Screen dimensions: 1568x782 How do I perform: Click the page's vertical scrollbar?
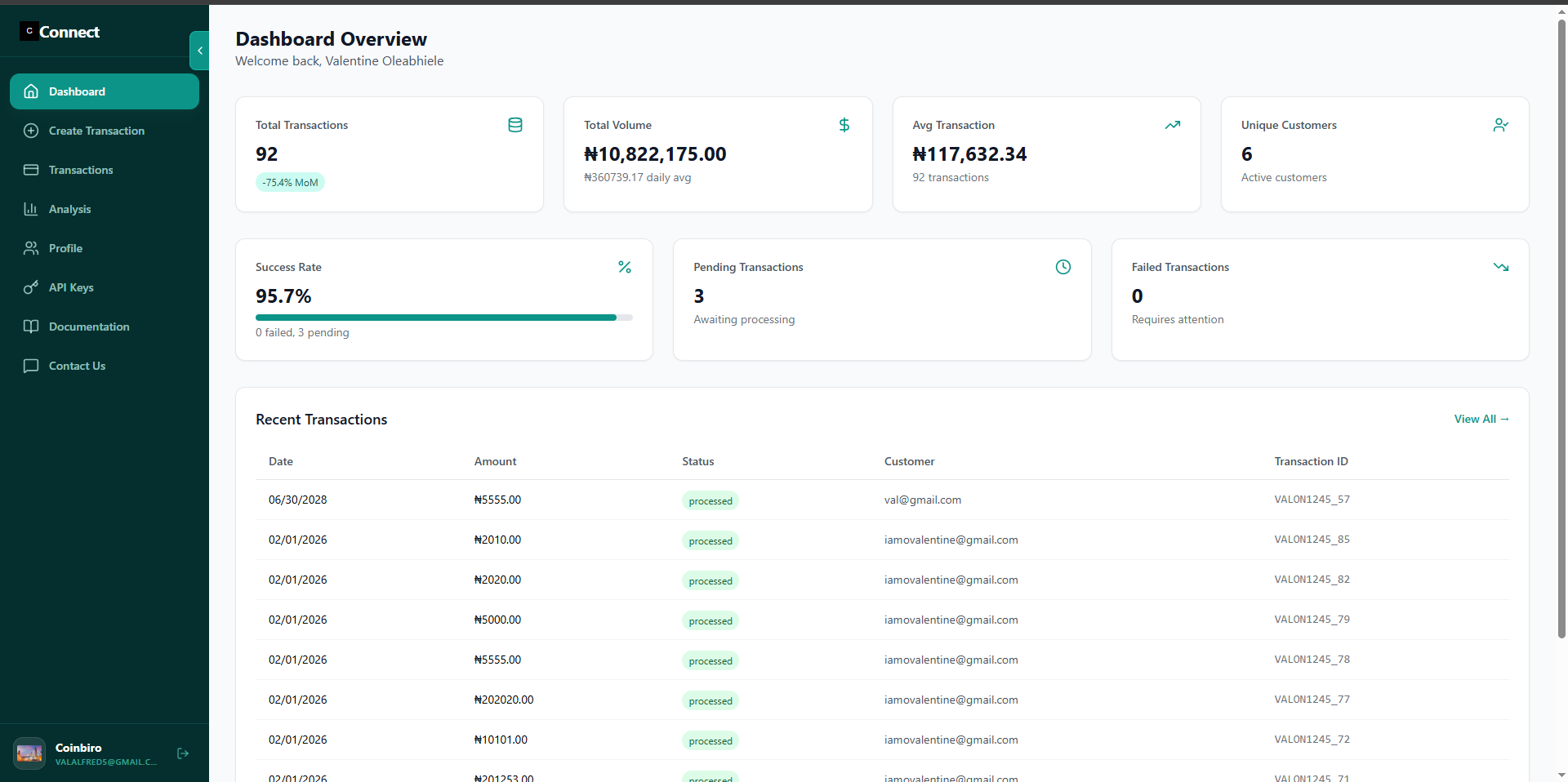click(1561, 327)
